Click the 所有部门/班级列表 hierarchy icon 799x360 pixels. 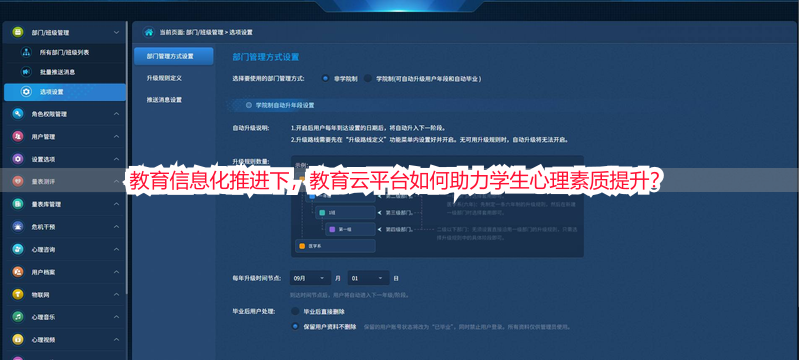pos(26,52)
